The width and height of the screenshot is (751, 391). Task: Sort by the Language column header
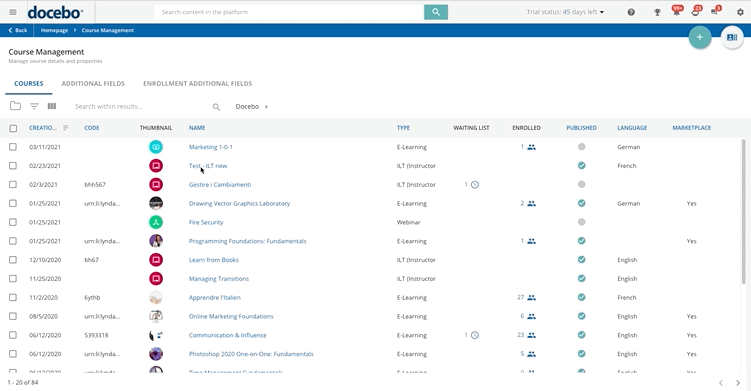coord(632,128)
